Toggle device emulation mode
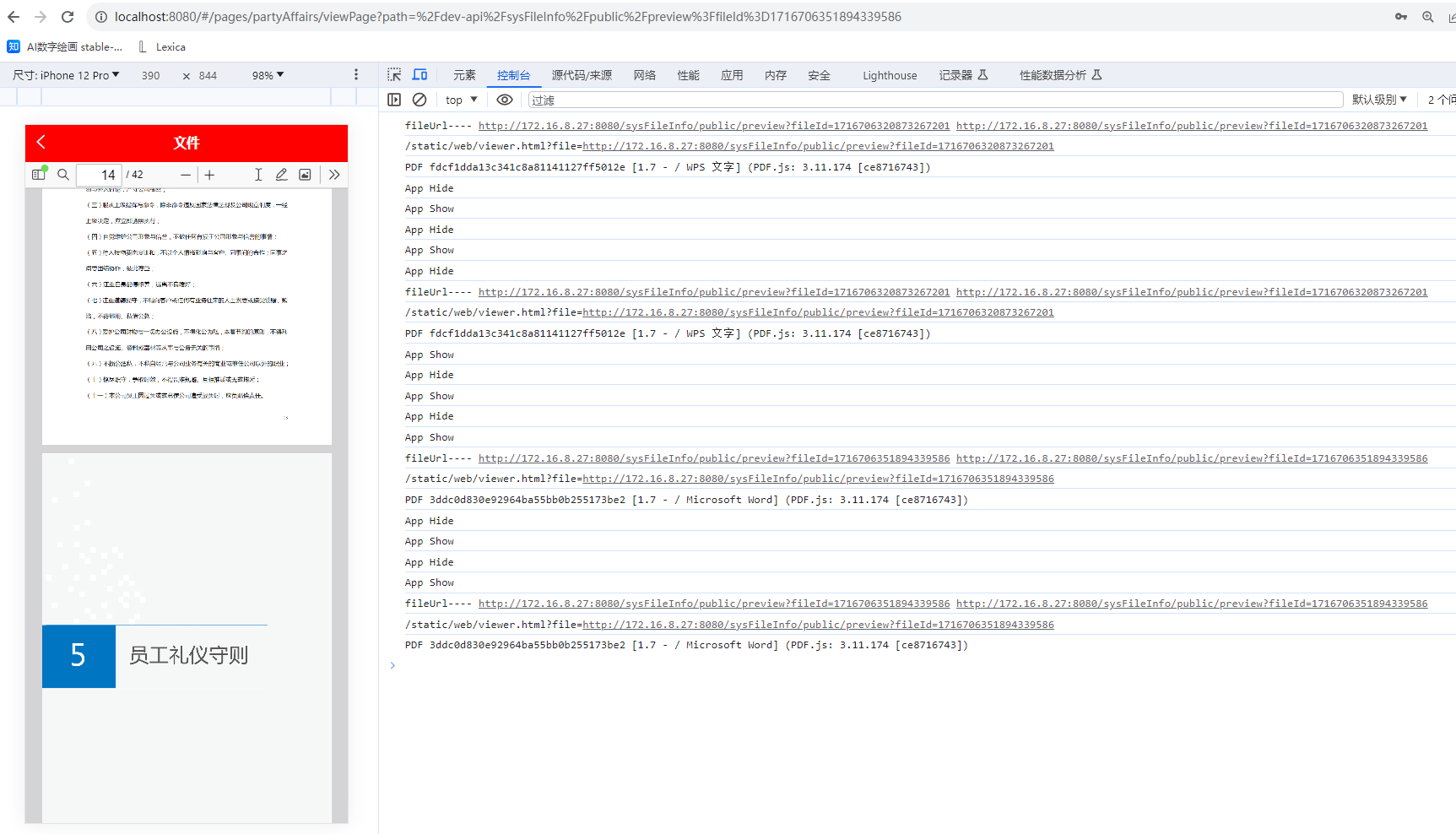The image size is (1456, 834). pyautogui.click(x=419, y=74)
